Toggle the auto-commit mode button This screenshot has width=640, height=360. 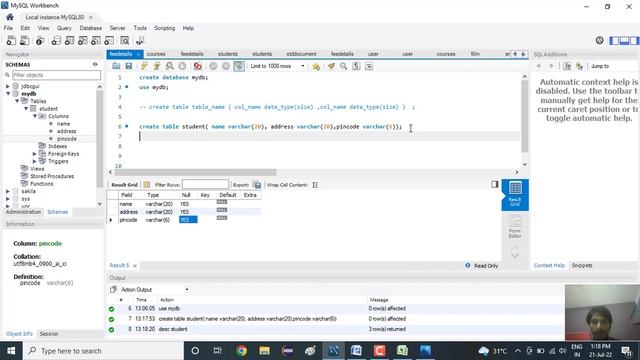(239, 66)
